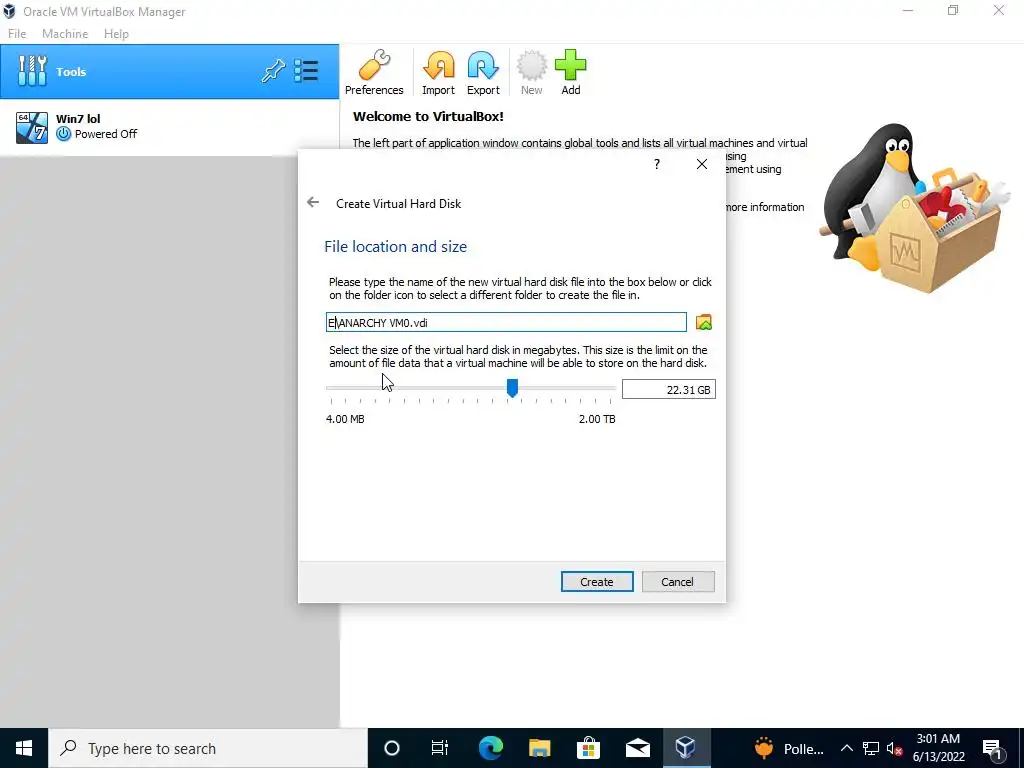Click the '4.00 MB' slider minimum label
Screen dimensions: 1024x768
[x=345, y=419]
